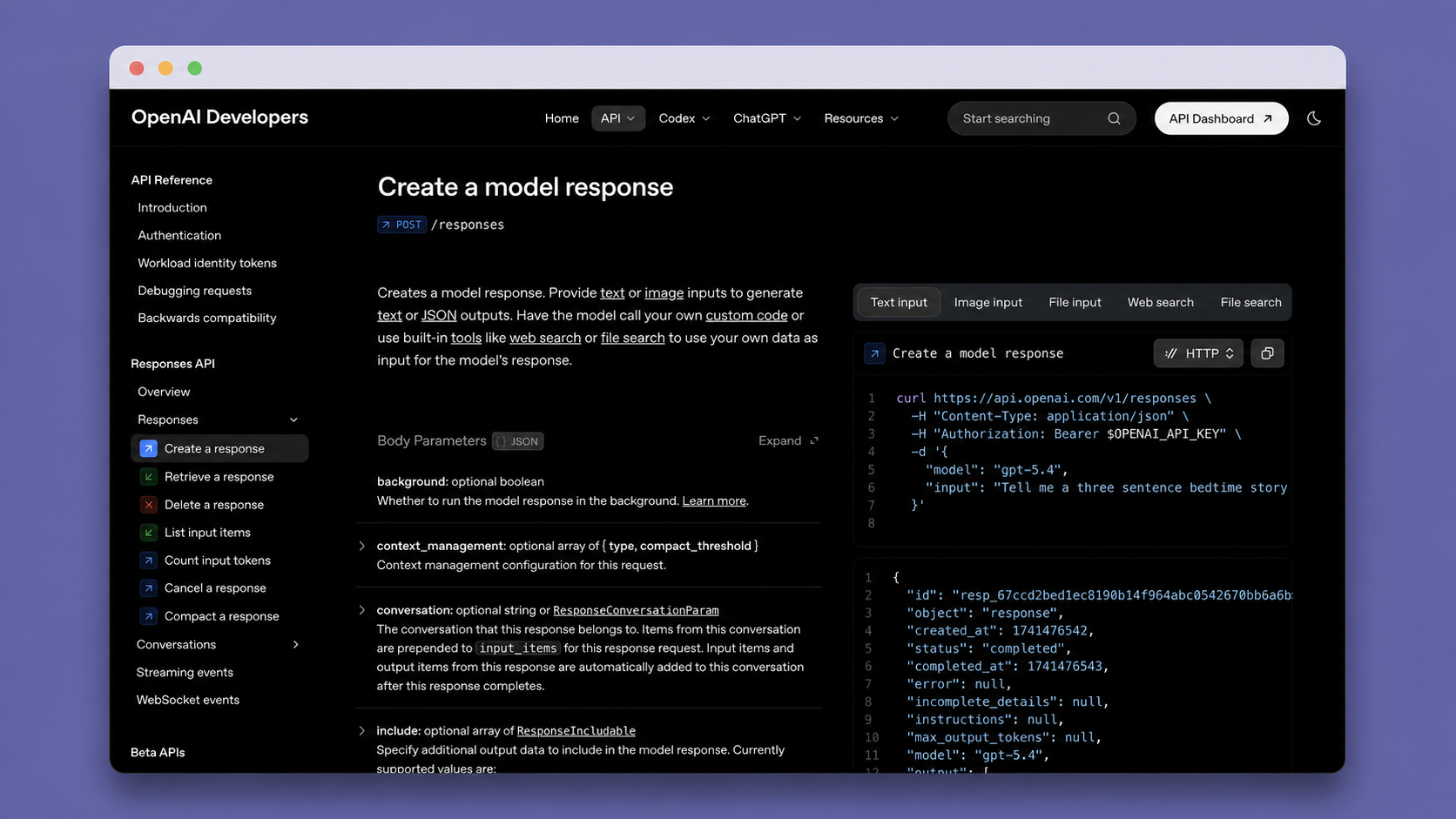This screenshot has width=1456, height=819.
Task: Click the red Delete a response icon
Action: coord(148,505)
